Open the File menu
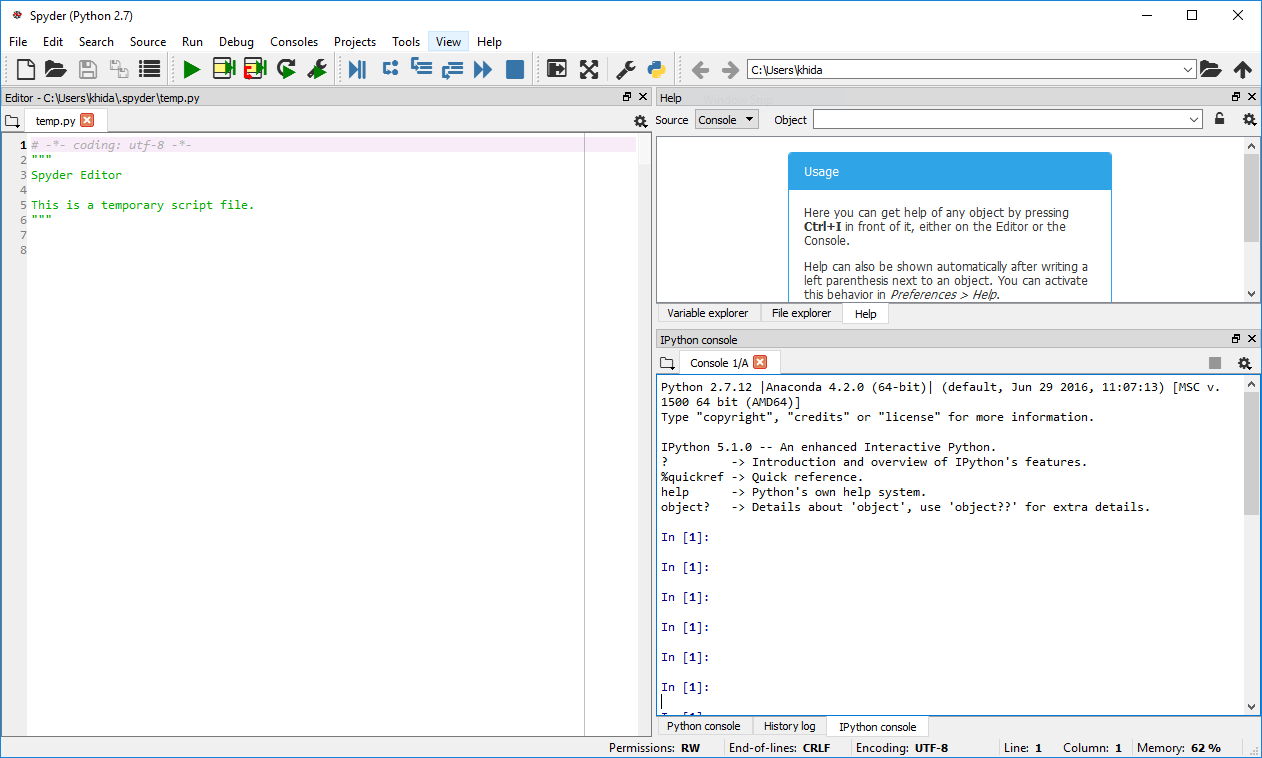The height and width of the screenshot is (758, 1262). point(18,41)
